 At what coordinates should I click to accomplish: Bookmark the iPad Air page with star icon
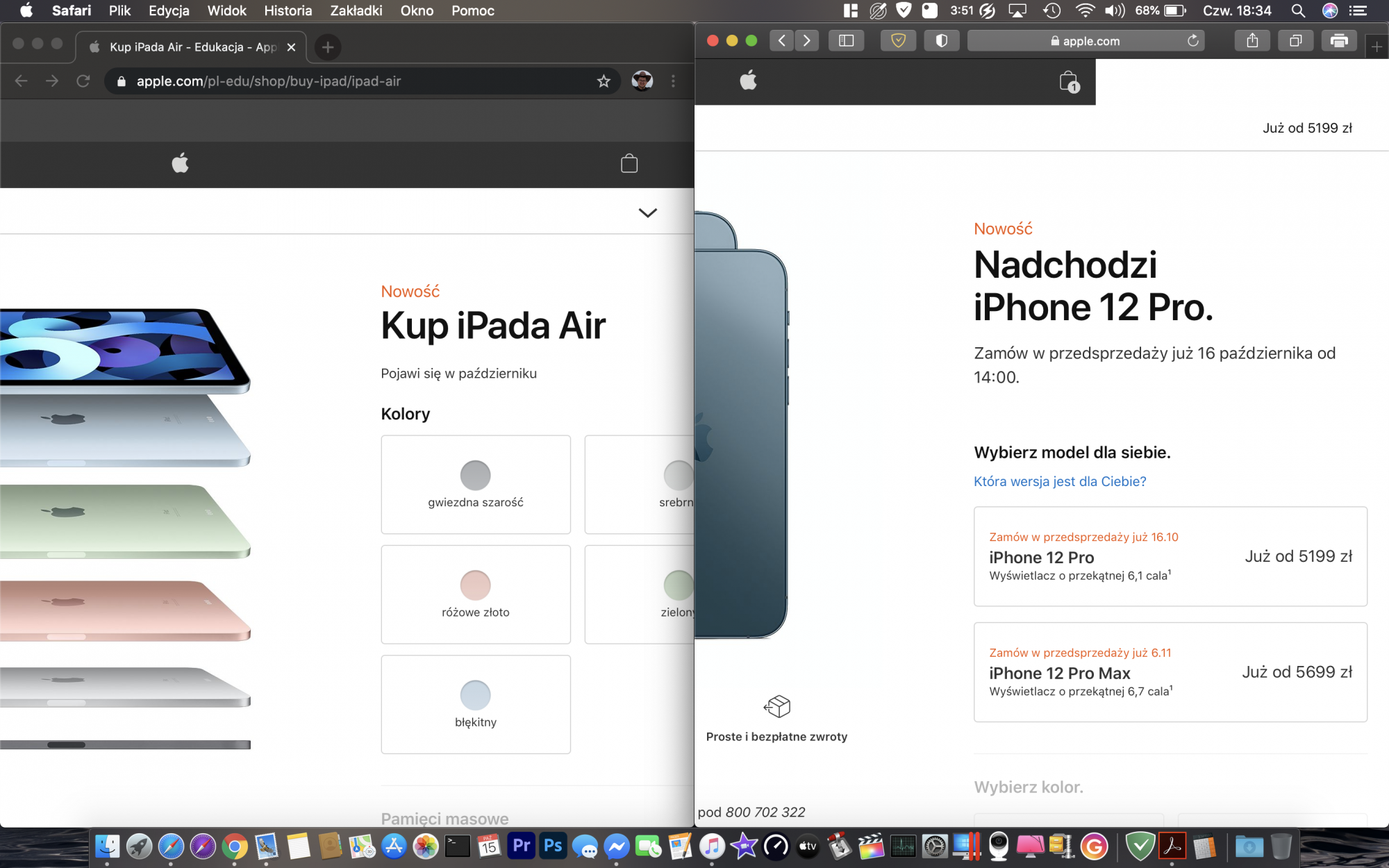click(604, 81)
